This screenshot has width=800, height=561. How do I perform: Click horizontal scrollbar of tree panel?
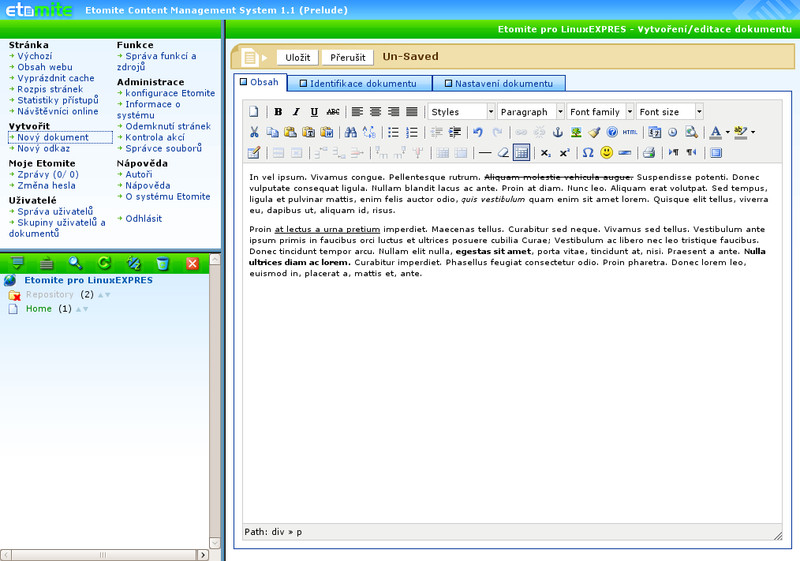pos(104,555)
